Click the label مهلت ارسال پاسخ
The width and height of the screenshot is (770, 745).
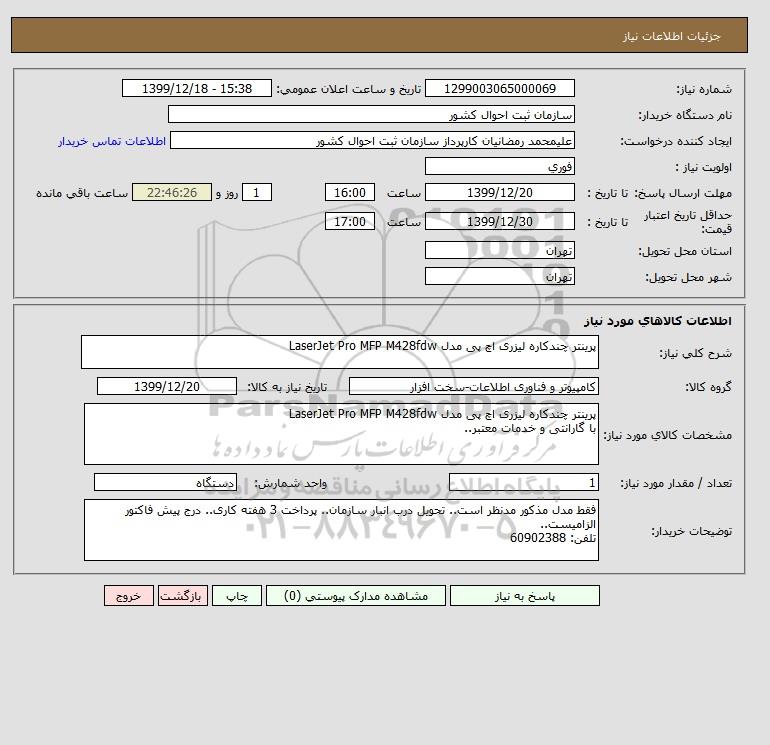pos(685,193)
